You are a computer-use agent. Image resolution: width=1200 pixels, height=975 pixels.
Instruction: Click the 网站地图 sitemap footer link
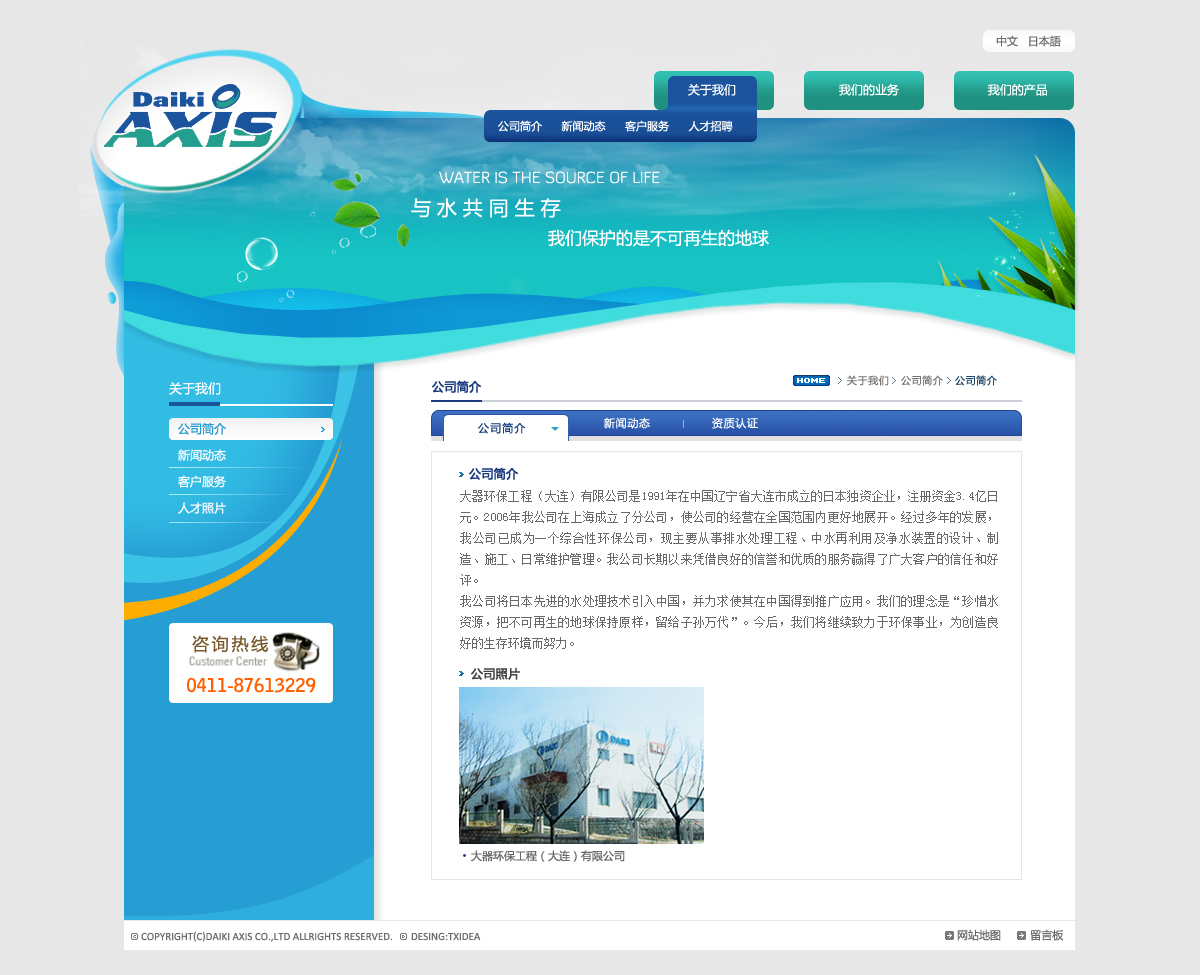(972, 936)
